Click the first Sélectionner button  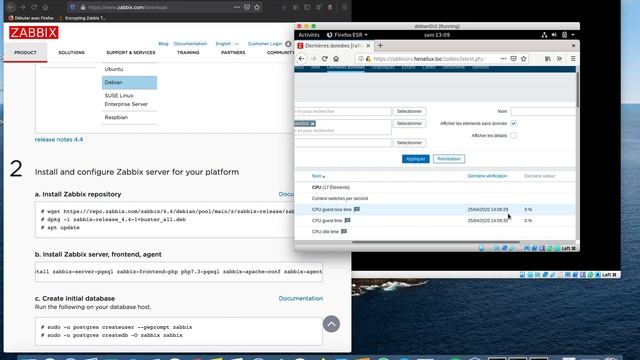click(409, 111)
